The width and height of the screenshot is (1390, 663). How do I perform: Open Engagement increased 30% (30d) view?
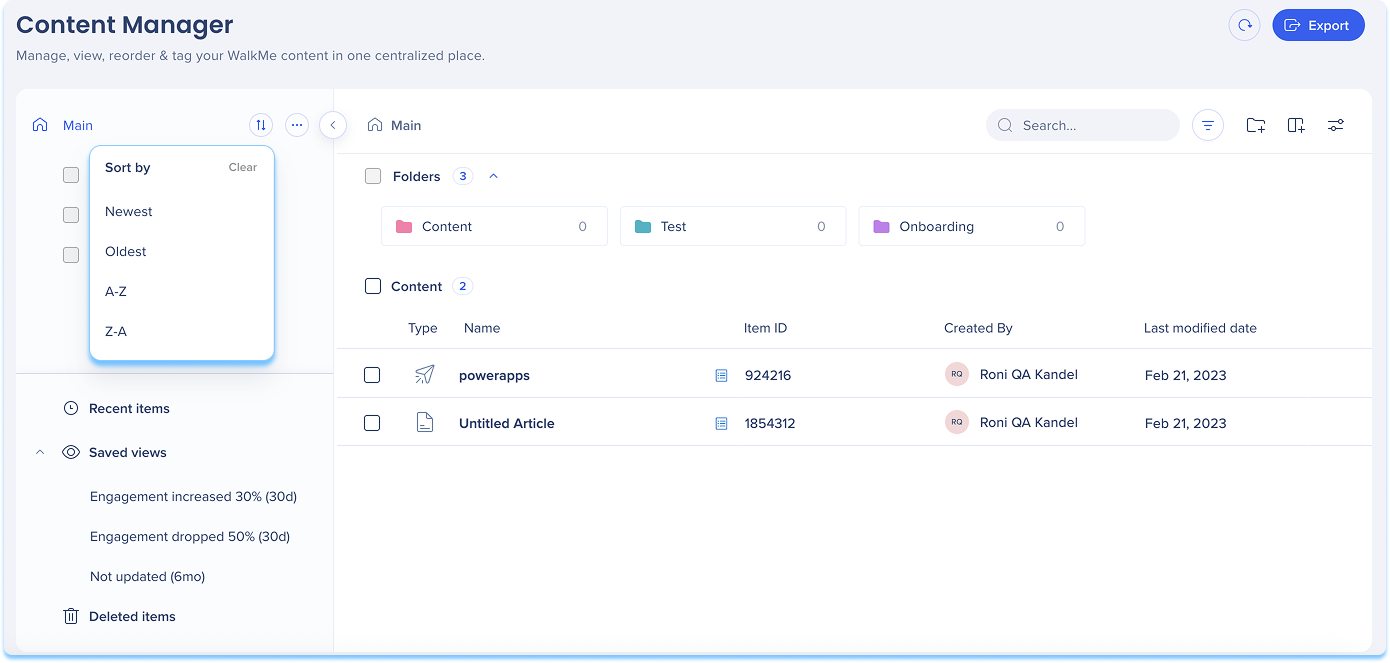coord(193,496)
